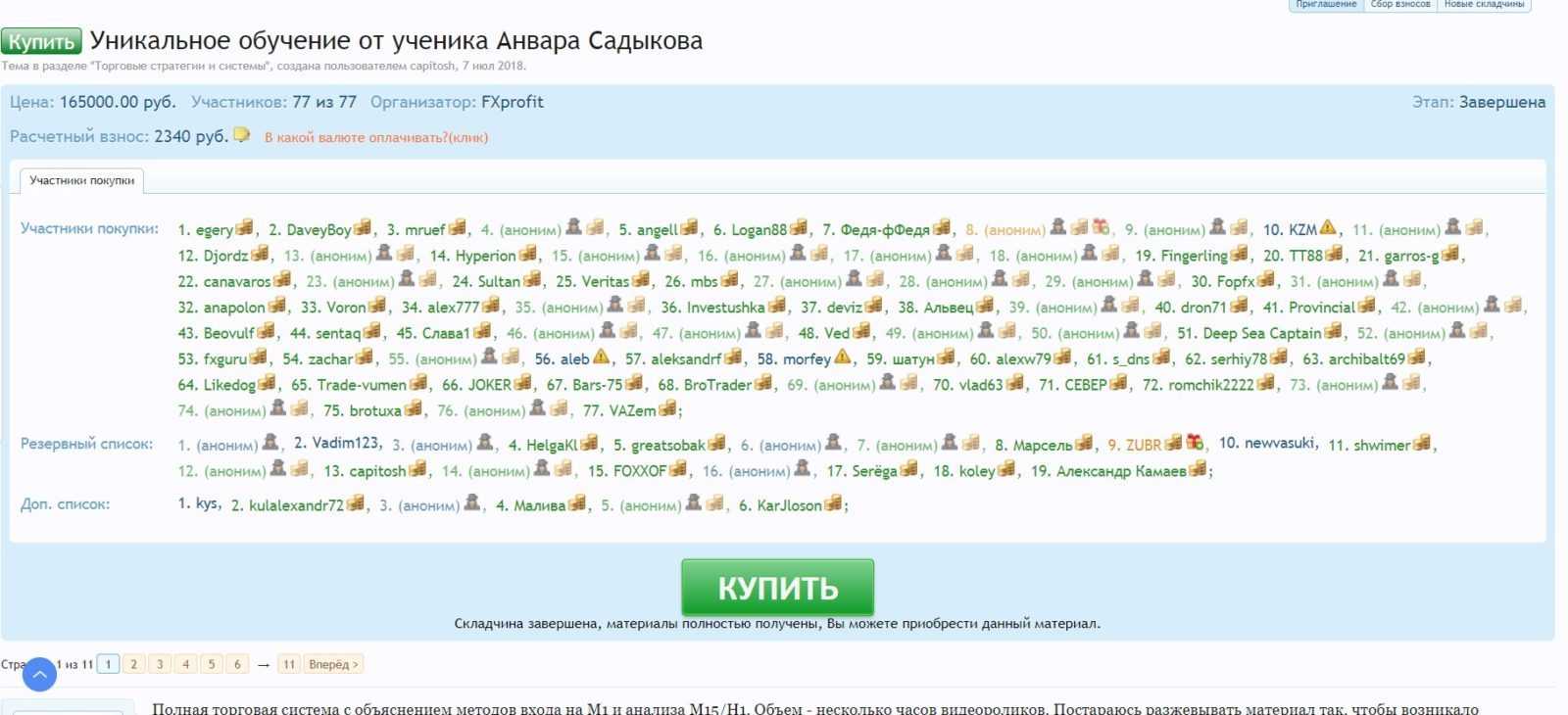Open payment currency link В какой валюте оплачивать
1568x715 pixels.
pyautogui.click(x=376, y=137)
